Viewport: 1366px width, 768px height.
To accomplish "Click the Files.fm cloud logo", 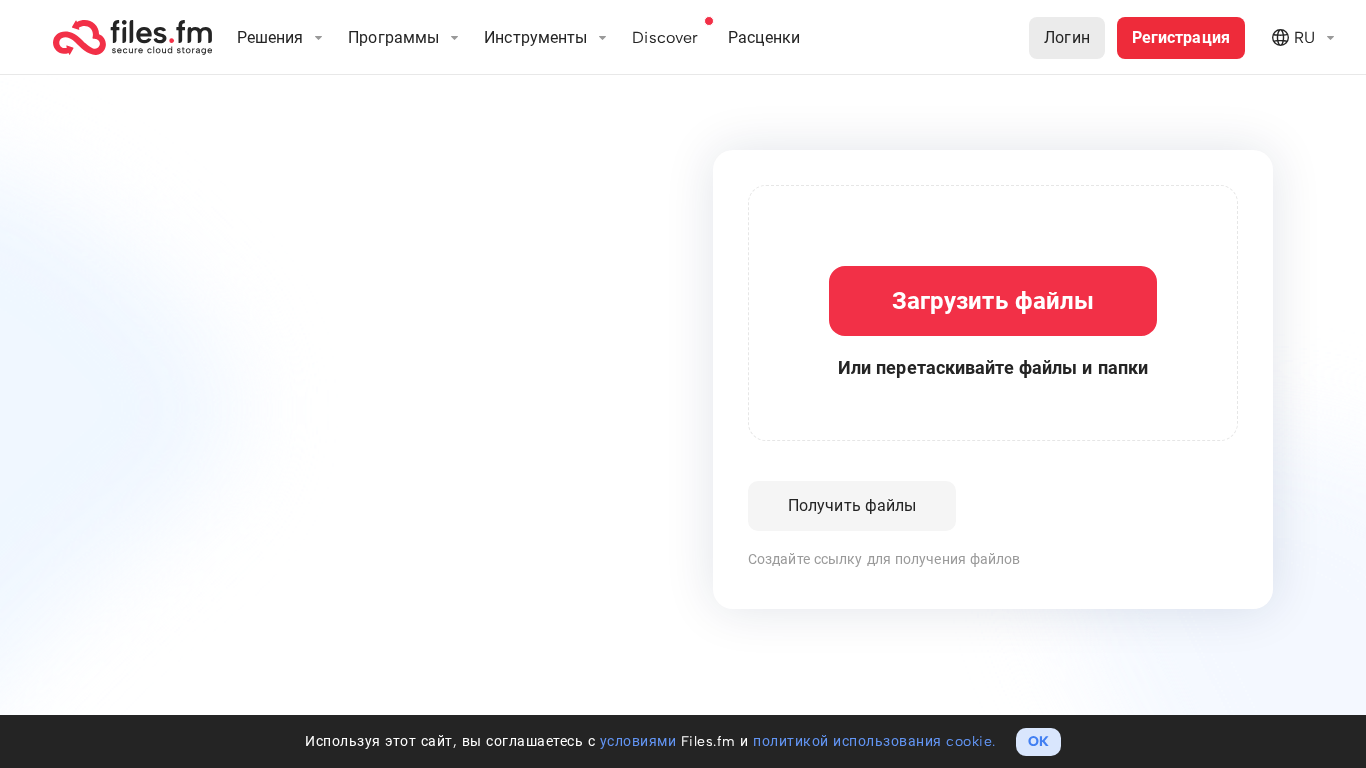I will coord(132,37).
